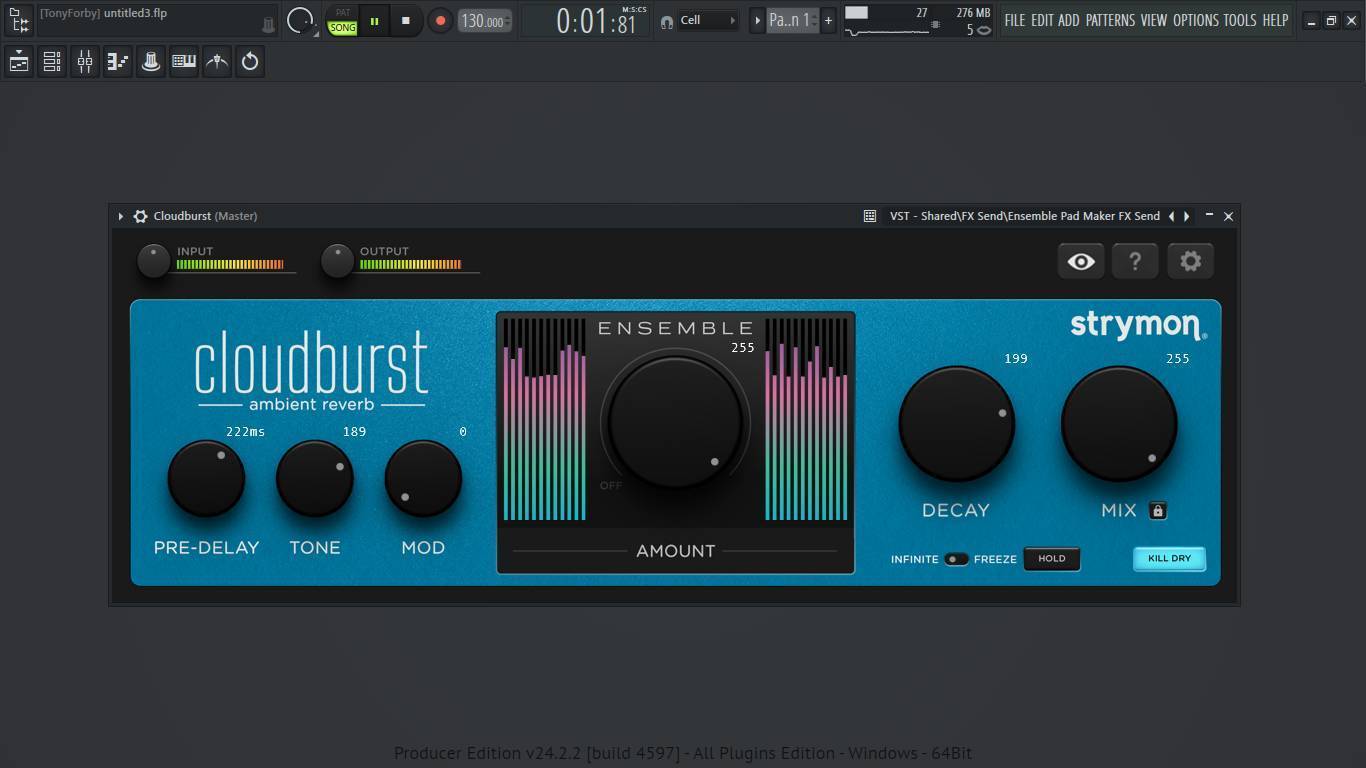Open the VIEW menu
Screen dimensions: 1366x768
coord(1154,20)
